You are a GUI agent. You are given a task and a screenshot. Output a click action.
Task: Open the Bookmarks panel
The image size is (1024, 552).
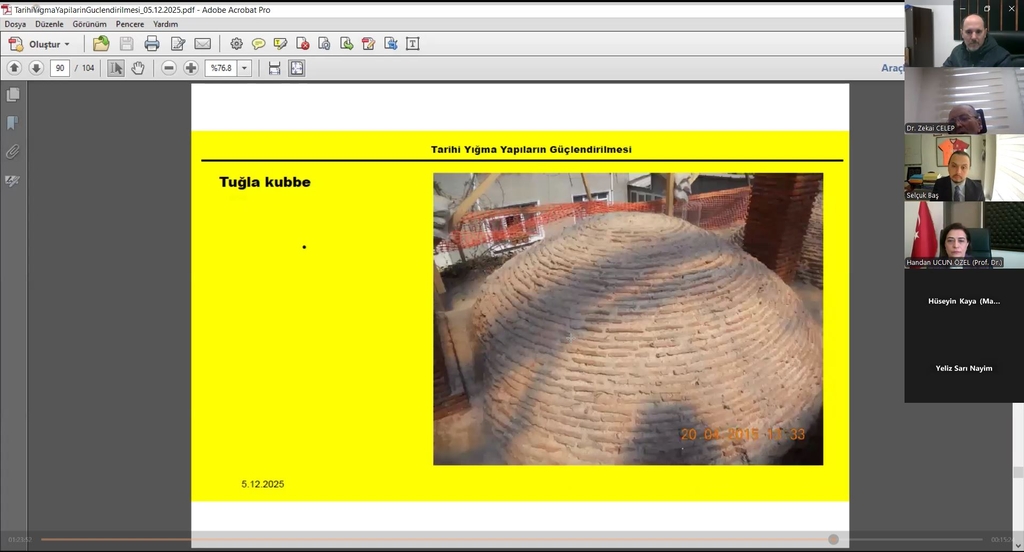coord(13,123)
